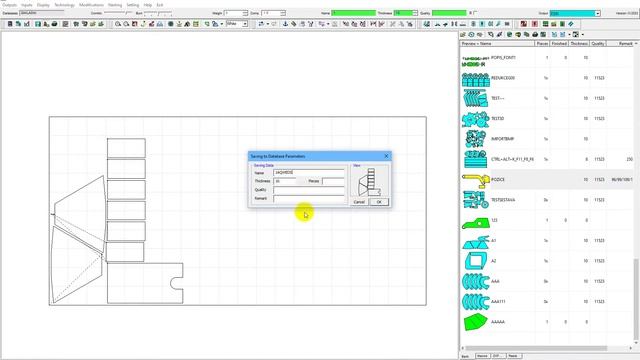640x360 pixels.
Task: Click the tag icon next to the anchor
Action: 293,24
